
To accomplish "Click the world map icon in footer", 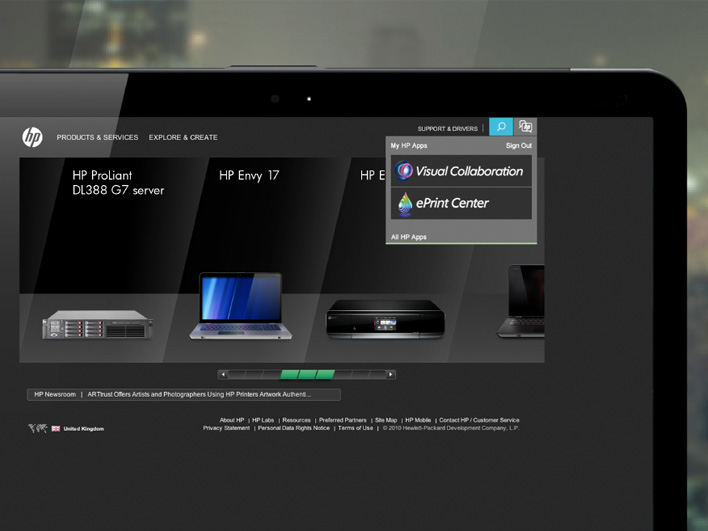I will [37, 428].
